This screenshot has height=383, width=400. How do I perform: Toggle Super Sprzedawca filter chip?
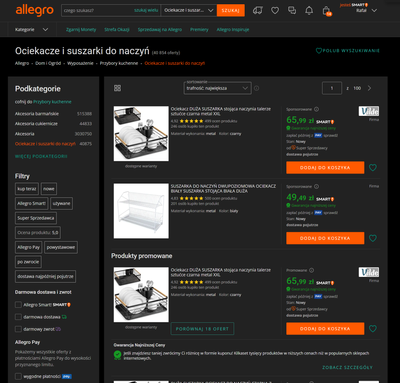click(36, 218)
